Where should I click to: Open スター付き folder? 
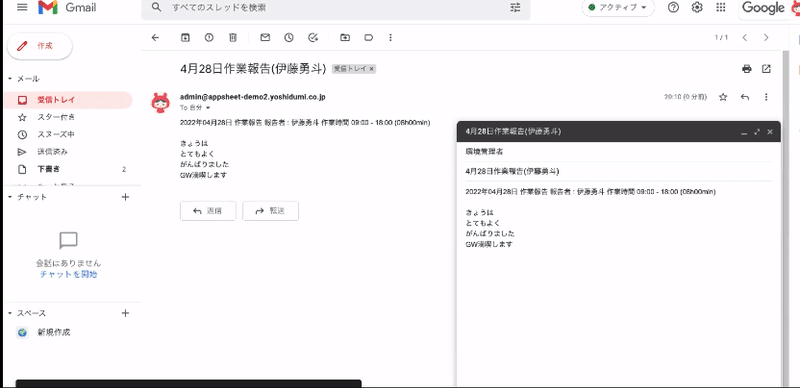[68, 117]
